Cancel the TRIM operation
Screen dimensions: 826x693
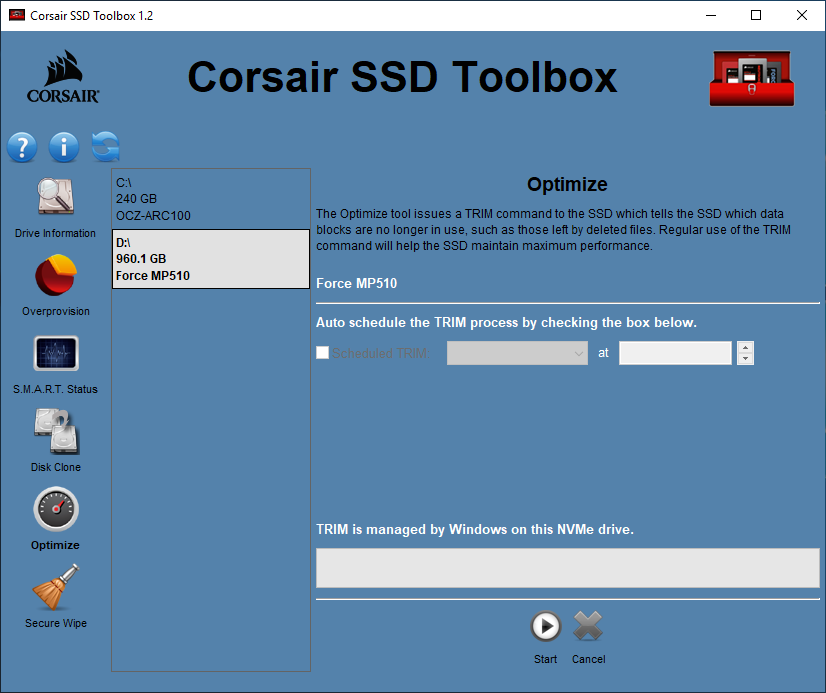point(588,627)
